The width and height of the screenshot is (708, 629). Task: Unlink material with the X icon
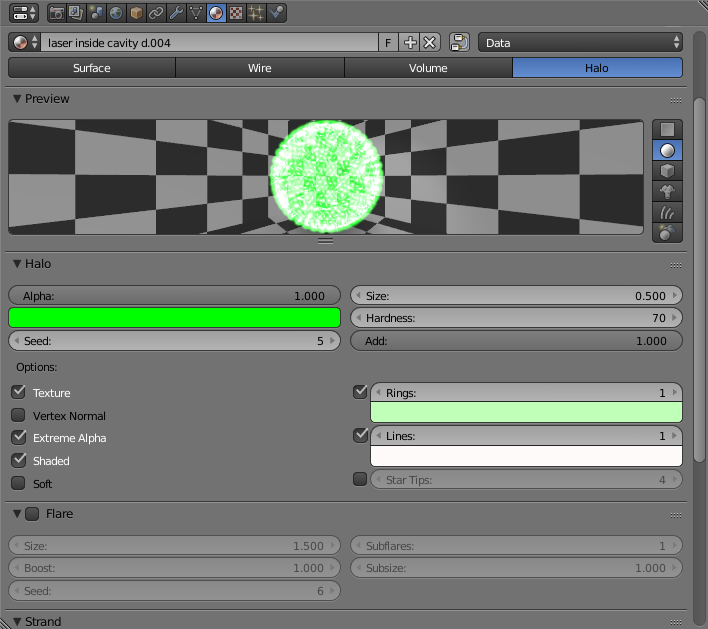coord(429,42)
